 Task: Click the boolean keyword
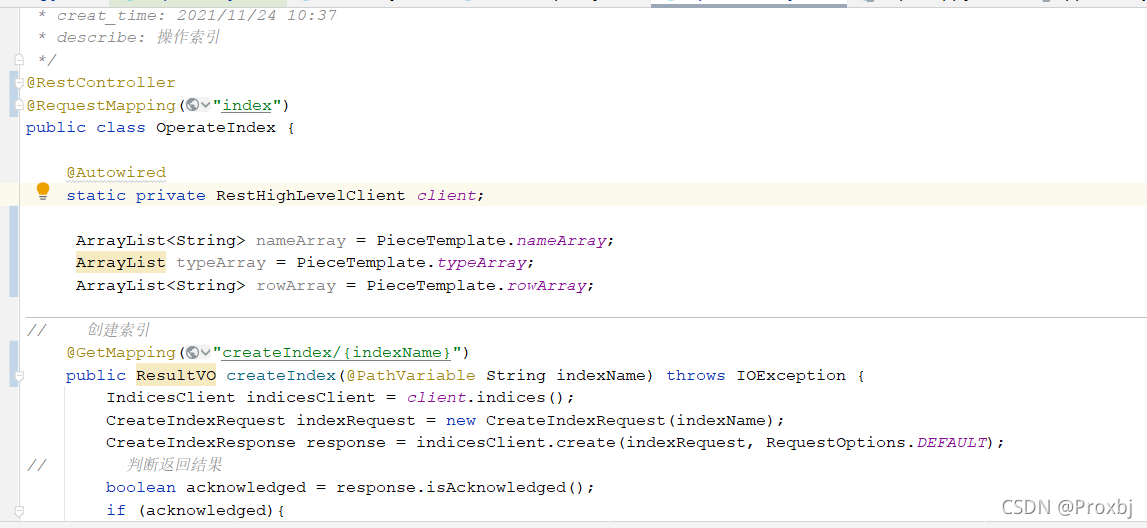click(x=140, y=487)
